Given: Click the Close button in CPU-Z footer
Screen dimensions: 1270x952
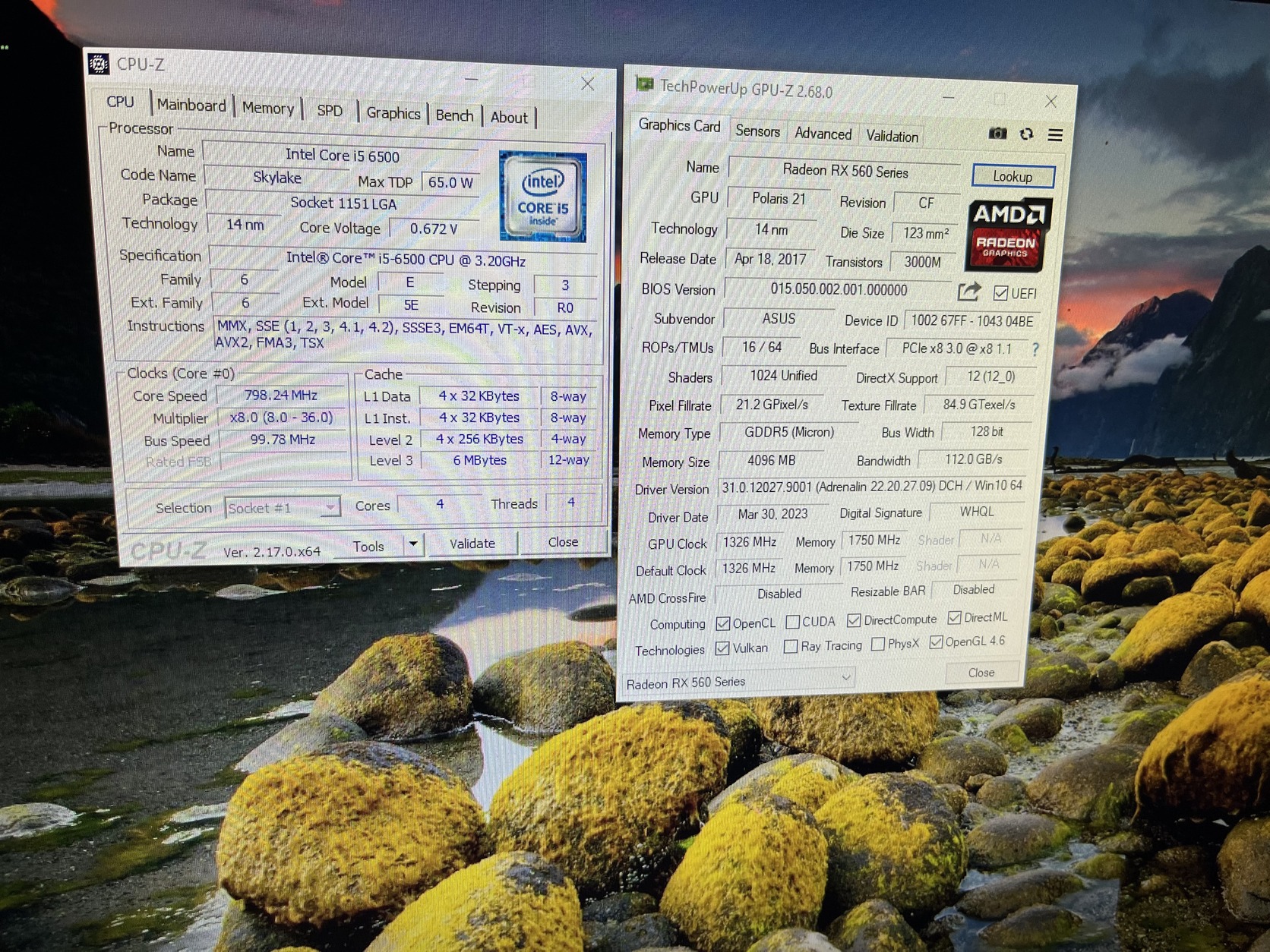Looking at the screenshot, I should coord(563,542).
